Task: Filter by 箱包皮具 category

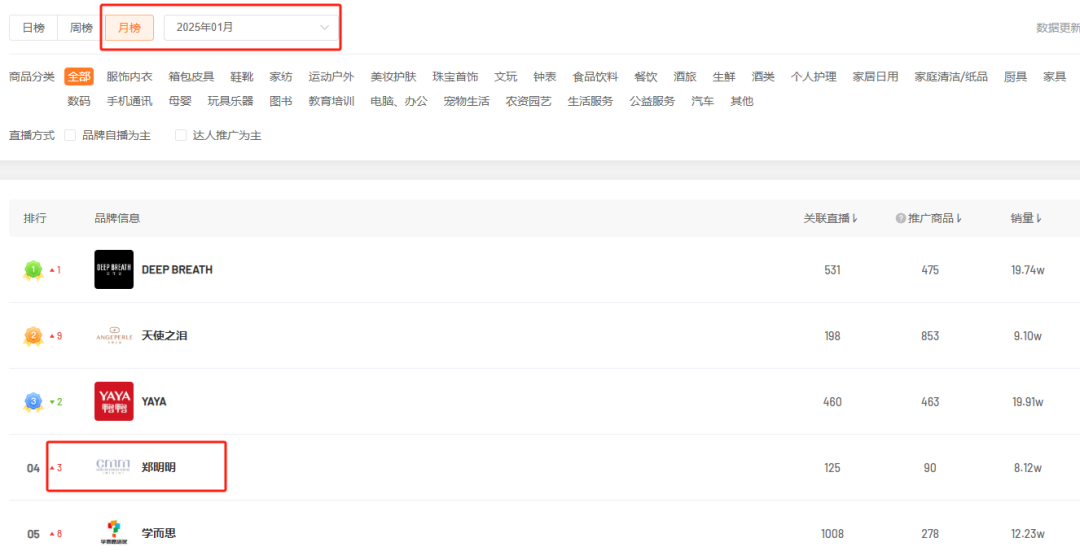Action: click(x=191, y=76)
